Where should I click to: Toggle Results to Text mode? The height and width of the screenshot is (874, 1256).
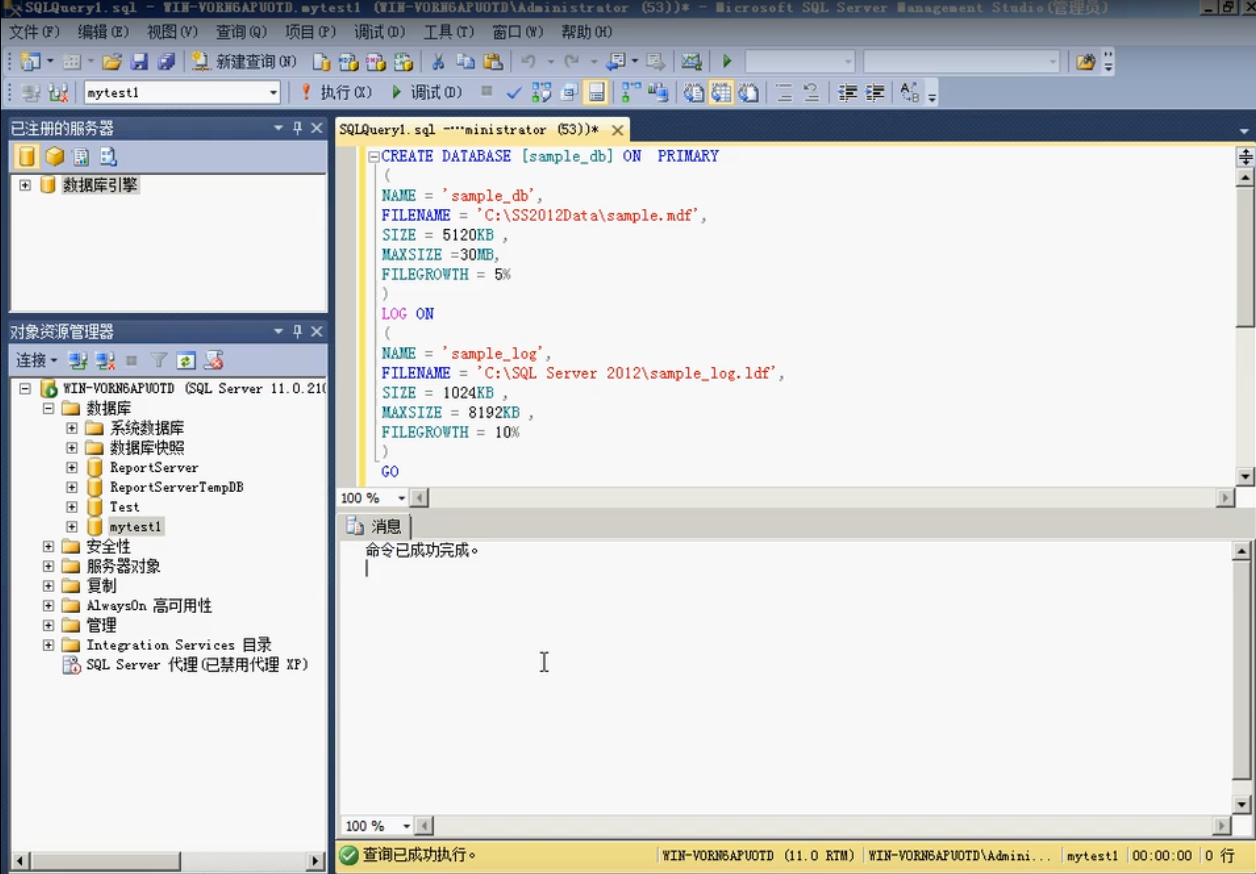[x=694, y=93]
